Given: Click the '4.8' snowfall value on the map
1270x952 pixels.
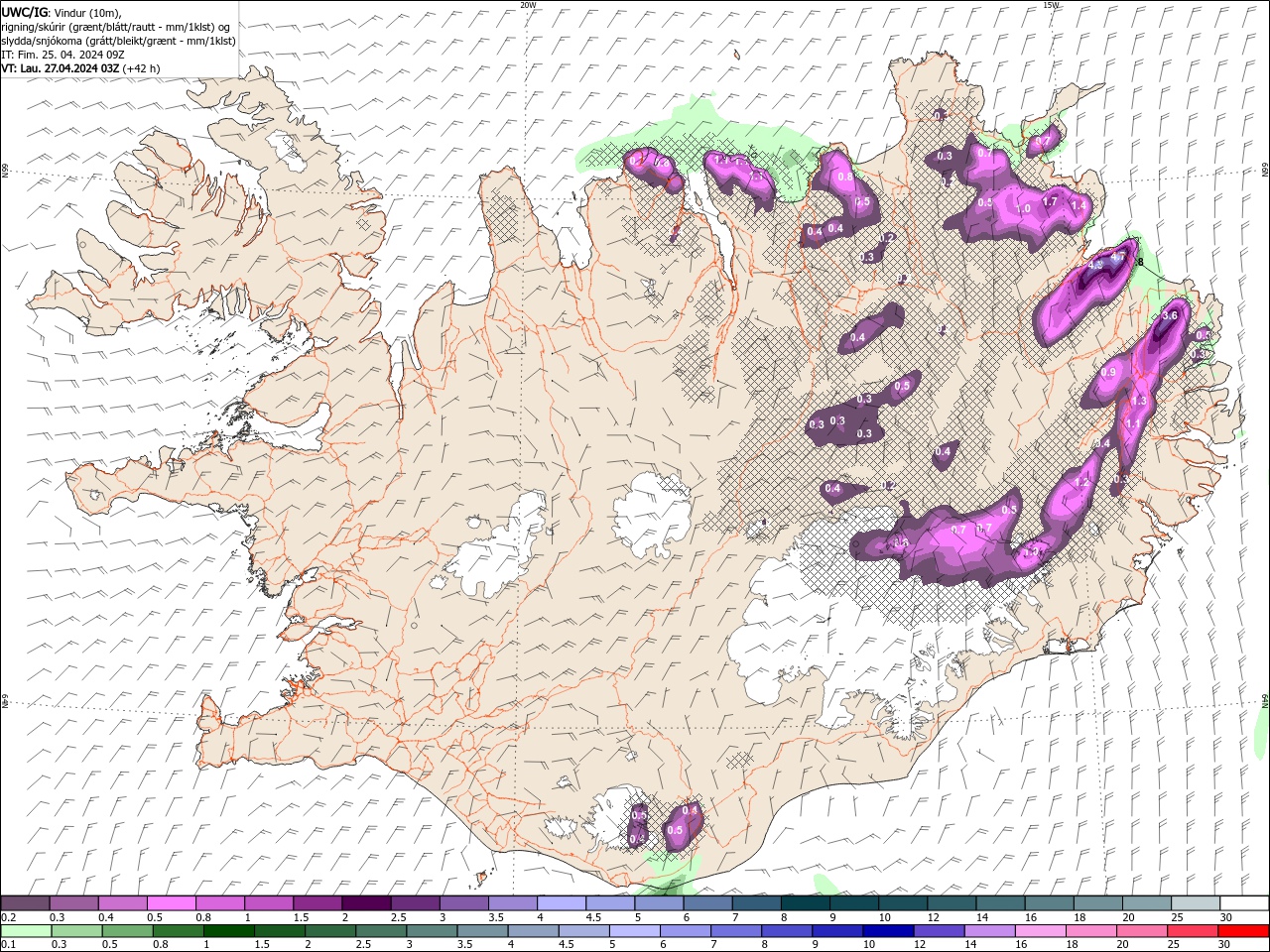Looking at the screenshot, I should point(1095,266).
